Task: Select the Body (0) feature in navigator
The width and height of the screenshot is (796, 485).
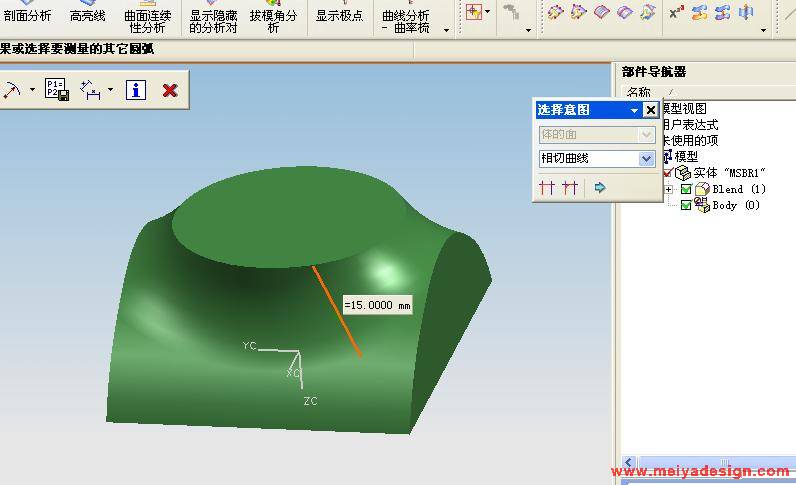Action: tap(736, 206)
